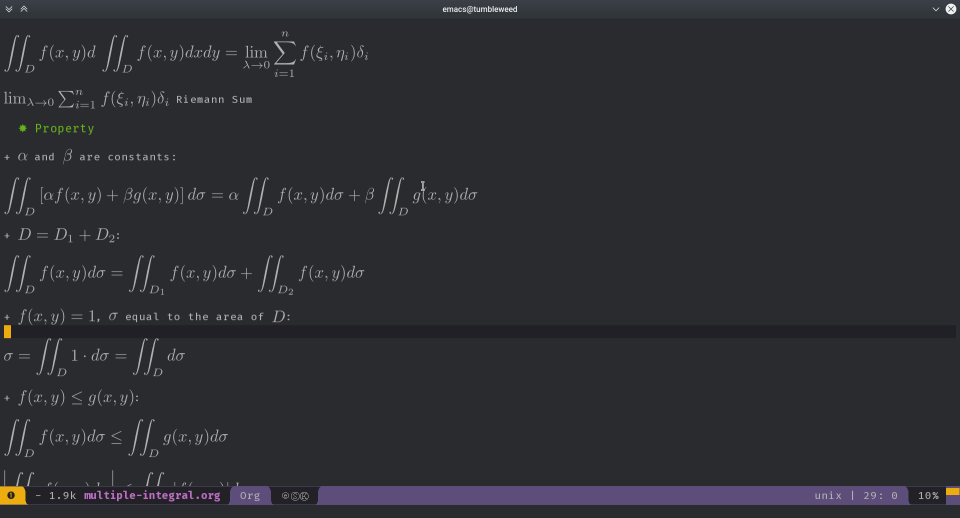Viewport: 960px width, 518px height.
Task: Click the σ = ∬ 1·dσ equation
Action: (x=94, y=356)
